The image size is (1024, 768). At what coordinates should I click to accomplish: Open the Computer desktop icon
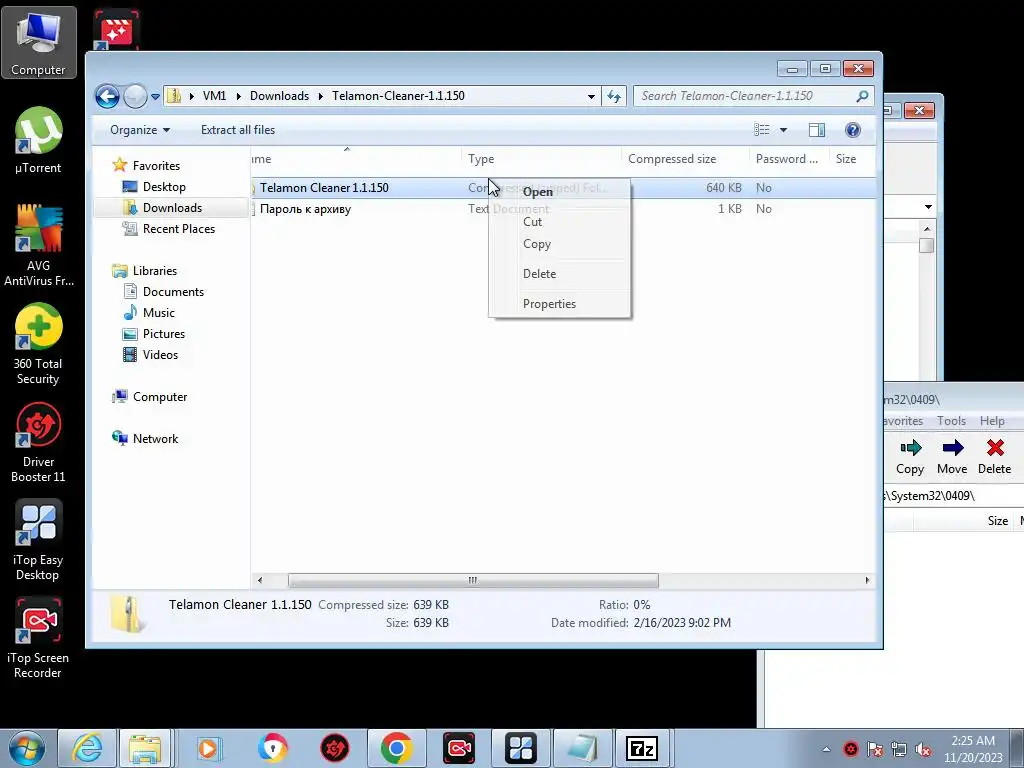(39, 42)
